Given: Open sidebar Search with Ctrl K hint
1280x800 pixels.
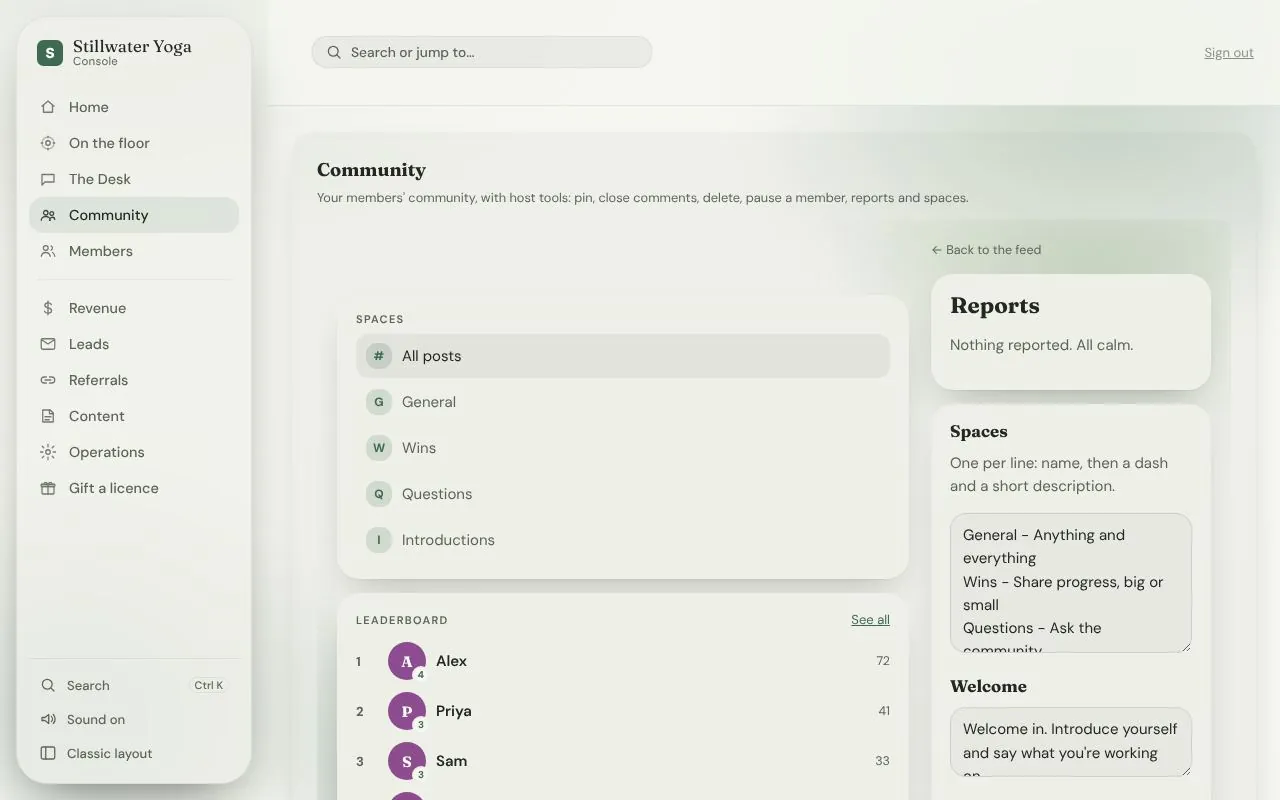Looking at the screenshot, I should tap(134, 685).
